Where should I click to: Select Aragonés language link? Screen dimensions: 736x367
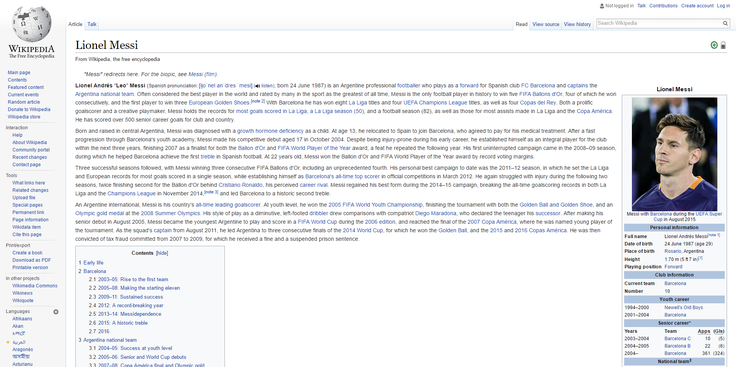pyautogui.click(x=23, y=350)
